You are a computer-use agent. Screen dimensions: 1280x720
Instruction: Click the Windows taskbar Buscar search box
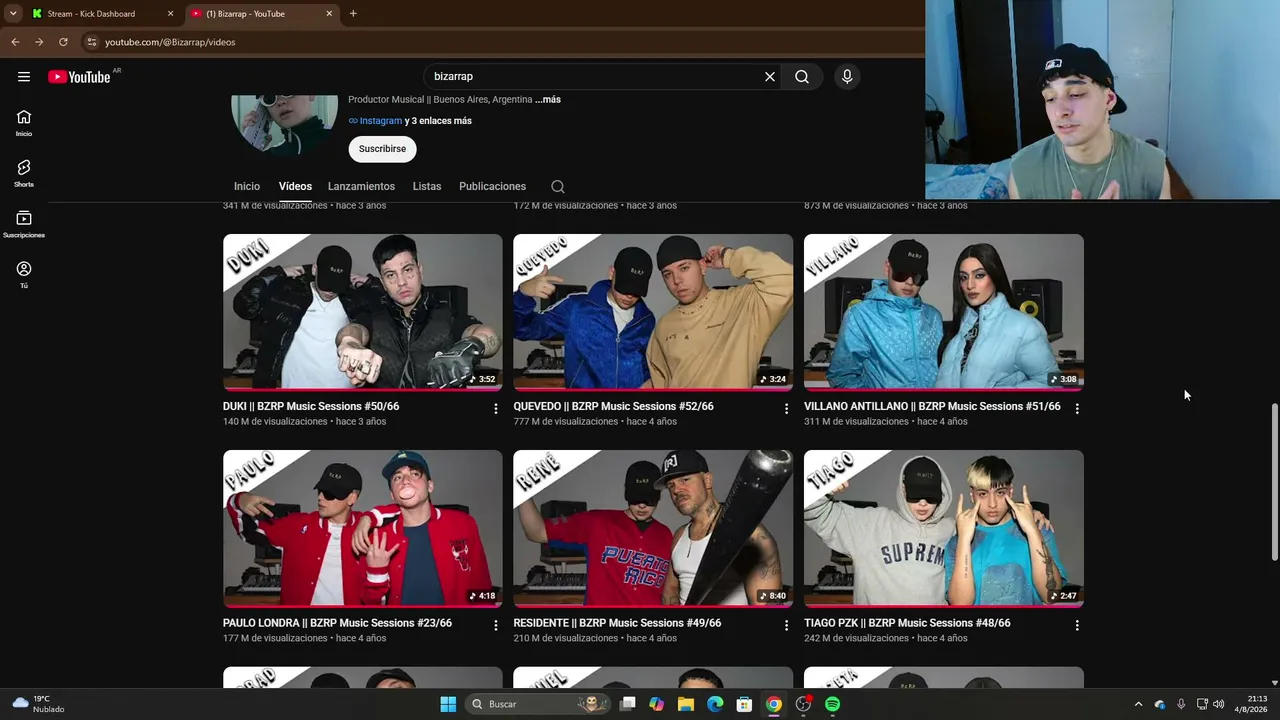click(539, 704)
